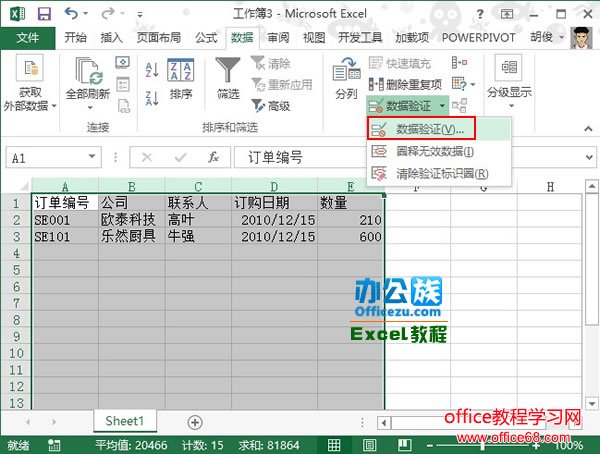Screen dimensions: 600x454
Task: Choose 数据验证(V)... menu item
Action: point(438,129)
